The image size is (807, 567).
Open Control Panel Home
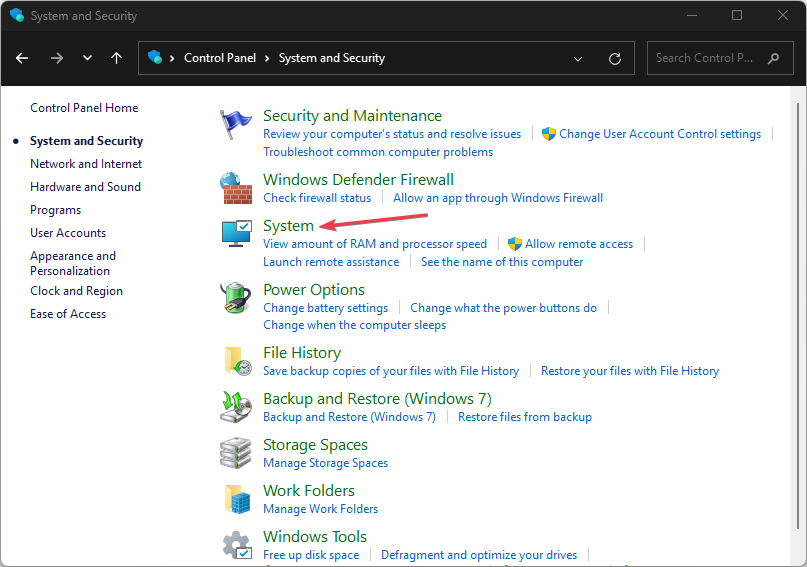pyautogui.click(x=84, y=108)
